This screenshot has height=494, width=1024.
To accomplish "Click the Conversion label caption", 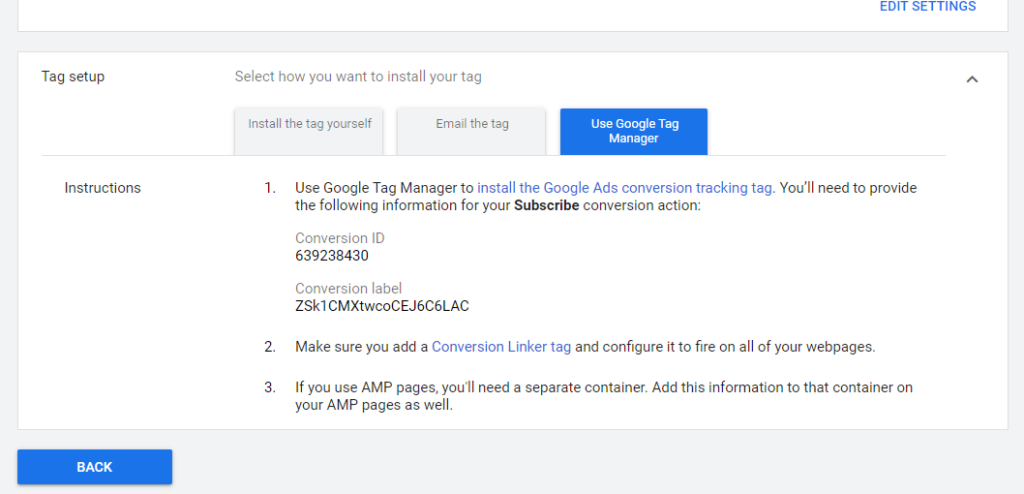I will [x=349, y=288].
